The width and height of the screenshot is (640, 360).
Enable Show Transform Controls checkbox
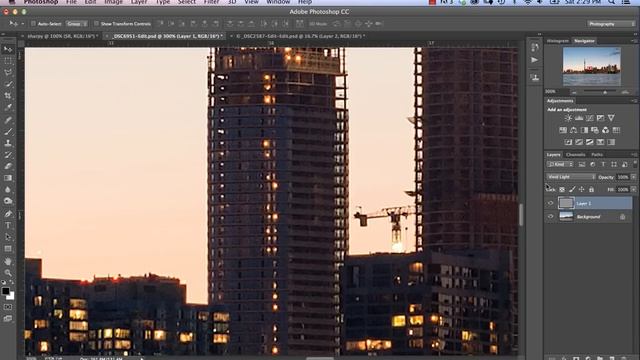[96, 24]
